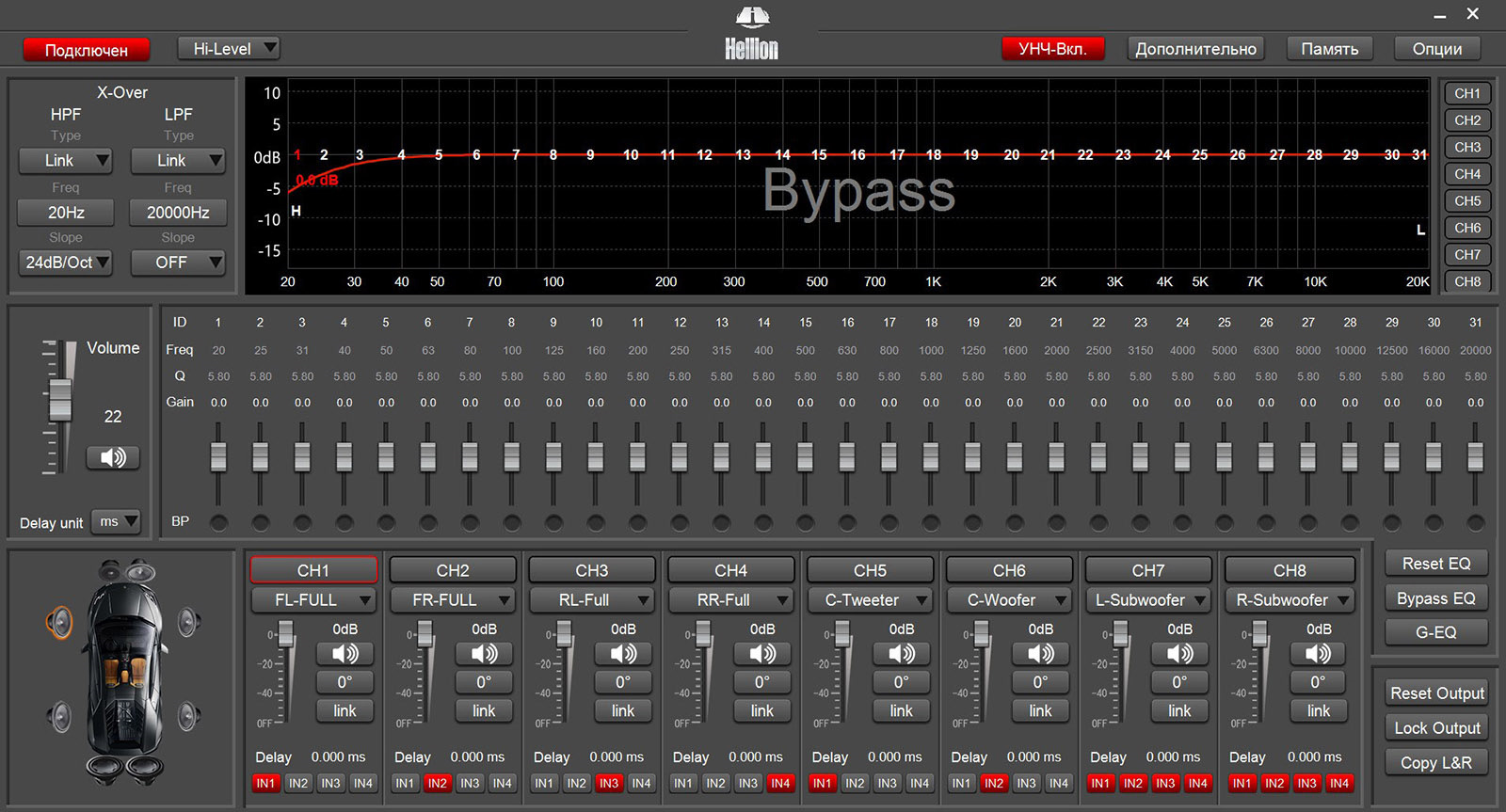Open HPF Slope 24dB/Oct dropdown
1506x812 pixels.
tap(66, 263)
